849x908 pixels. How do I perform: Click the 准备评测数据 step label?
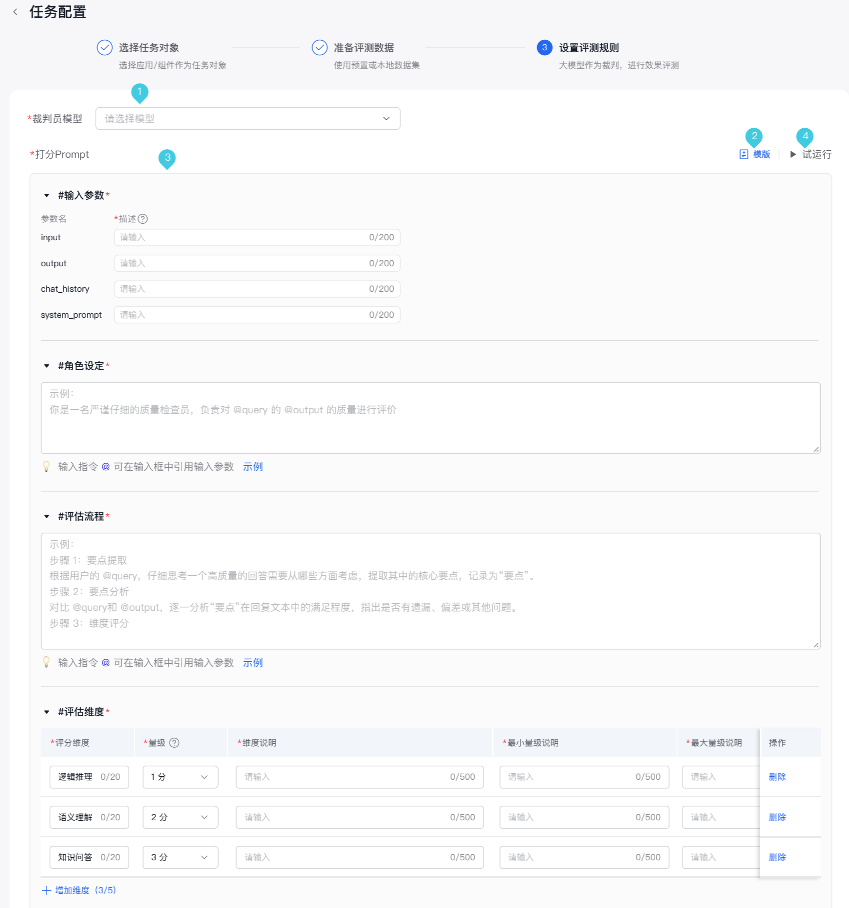click(x=364, y=47)
